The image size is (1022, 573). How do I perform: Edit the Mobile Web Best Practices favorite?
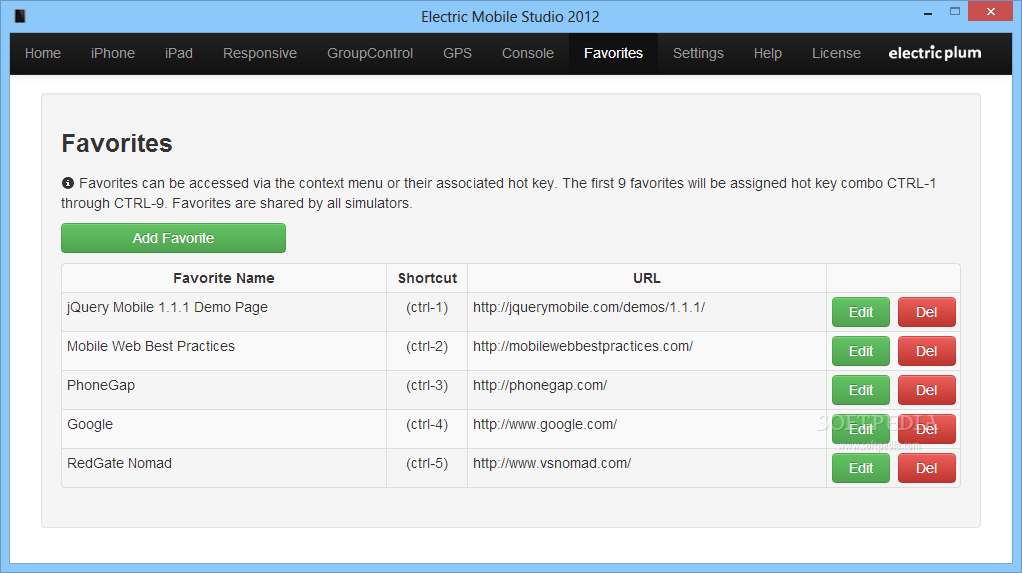[x=860, y=351]
